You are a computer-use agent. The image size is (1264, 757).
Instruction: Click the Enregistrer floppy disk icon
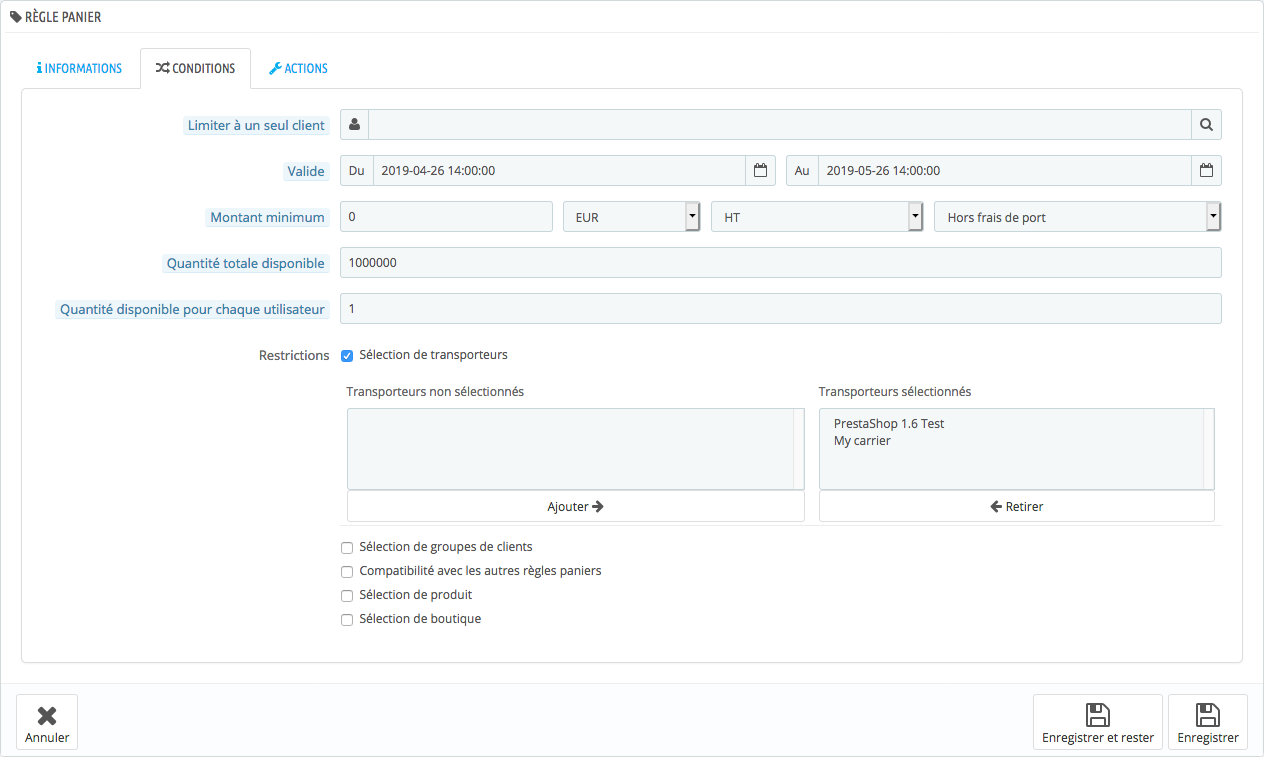point(1208,715)
